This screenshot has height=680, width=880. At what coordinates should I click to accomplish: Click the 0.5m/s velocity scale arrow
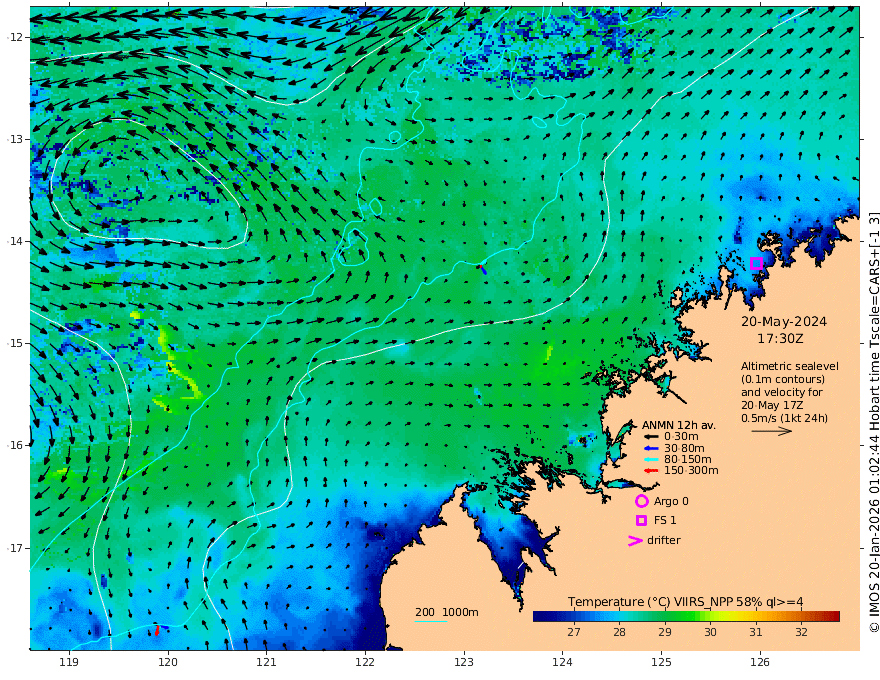772,431
